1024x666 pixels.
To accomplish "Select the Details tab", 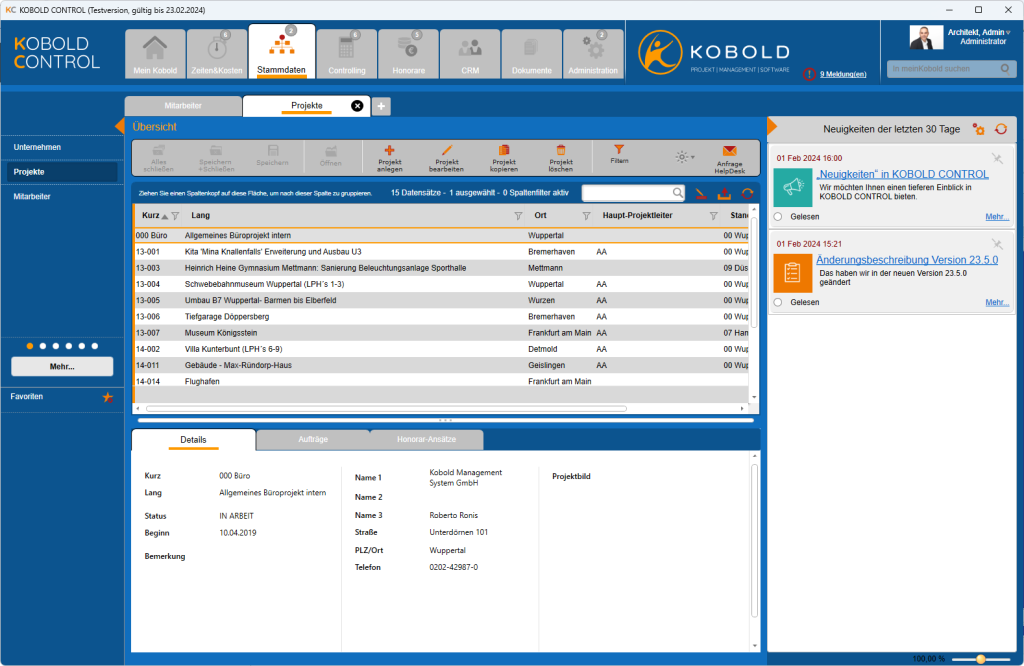I will 193,440.
